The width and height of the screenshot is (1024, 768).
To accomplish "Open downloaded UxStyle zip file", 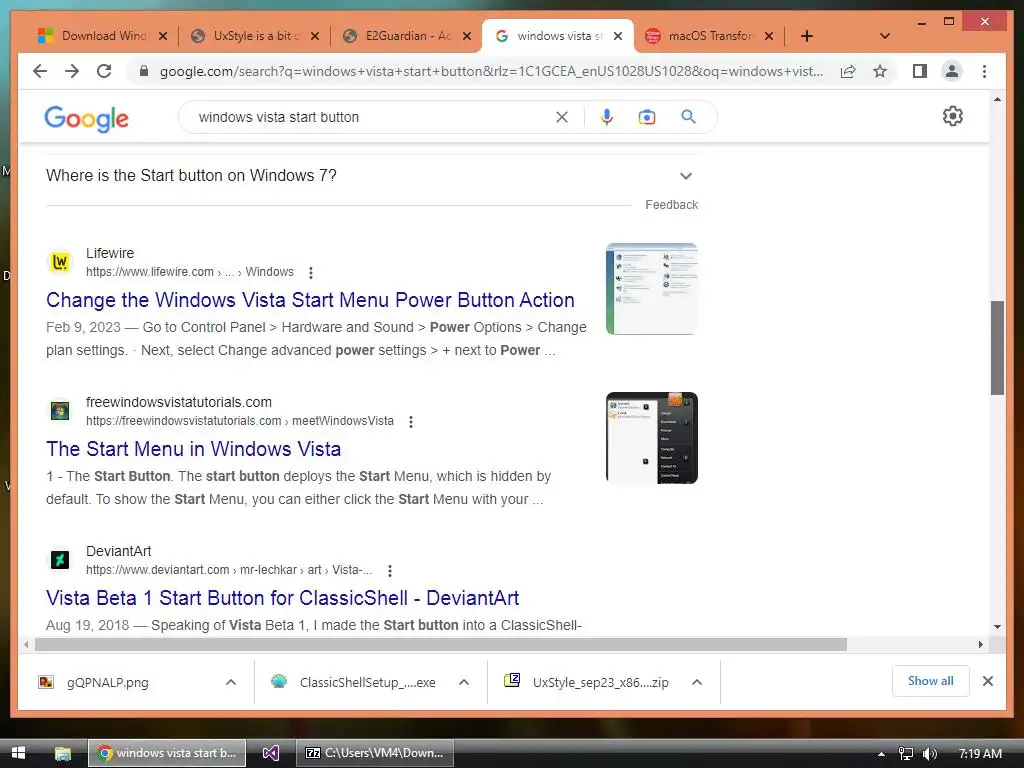I will coord(588,682).
